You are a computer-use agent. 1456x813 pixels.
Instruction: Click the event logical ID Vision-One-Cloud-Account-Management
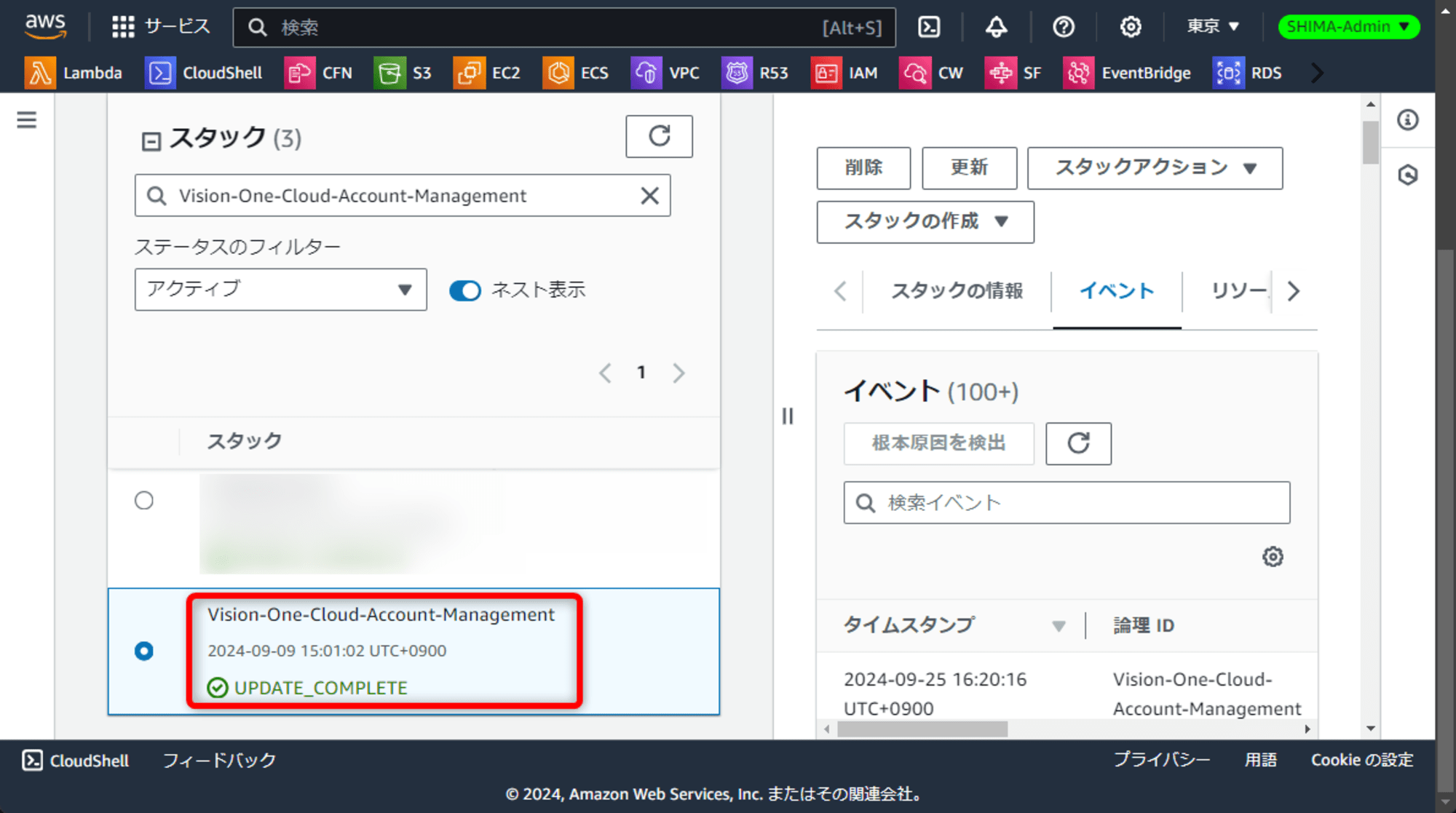point(1206,694)
